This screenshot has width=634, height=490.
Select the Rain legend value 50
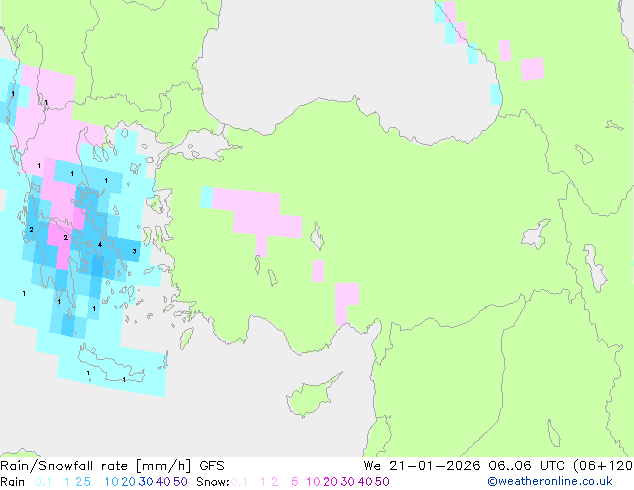click(x=180, y=482)
